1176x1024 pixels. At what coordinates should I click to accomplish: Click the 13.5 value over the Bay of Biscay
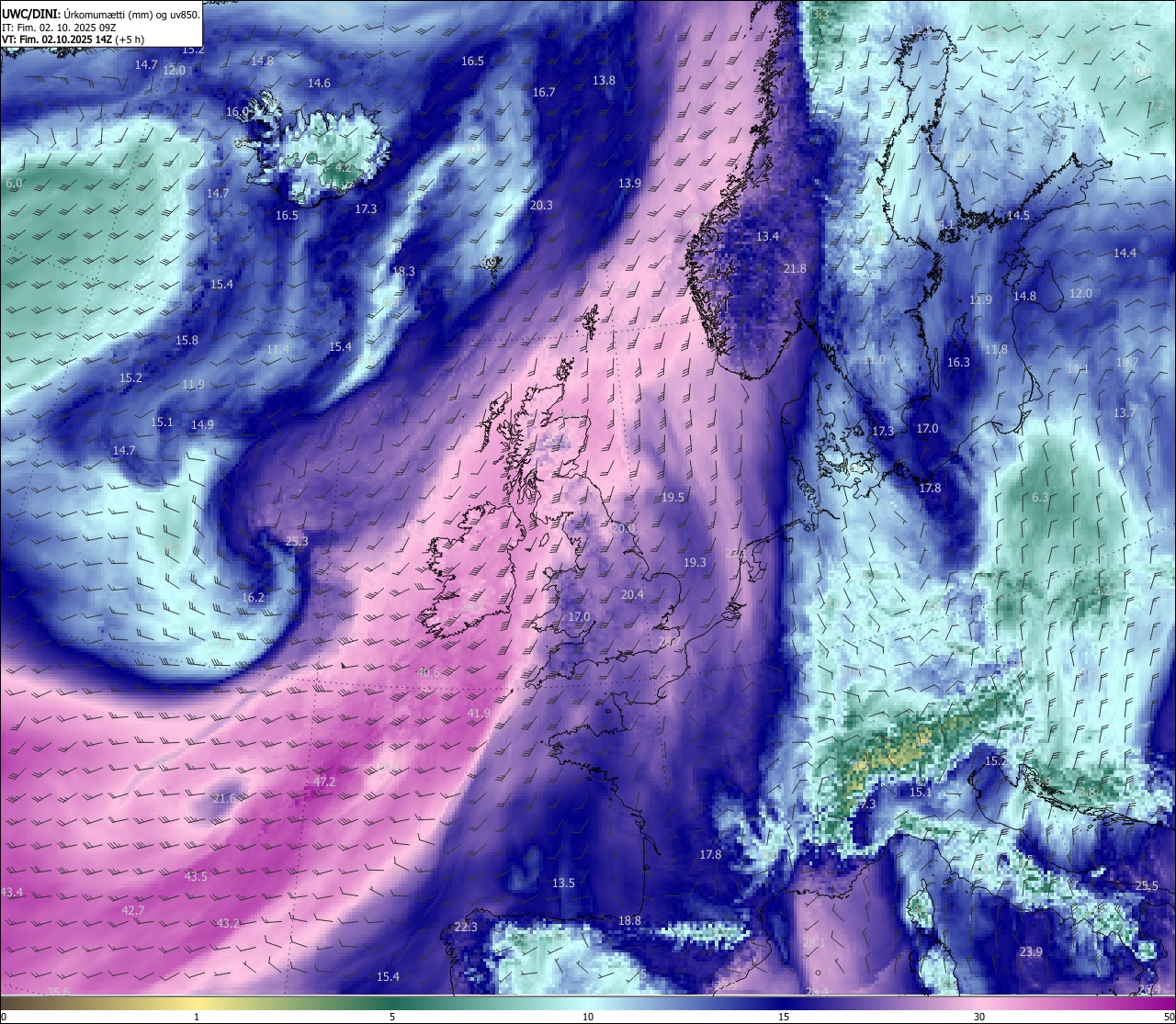point(563,883)
